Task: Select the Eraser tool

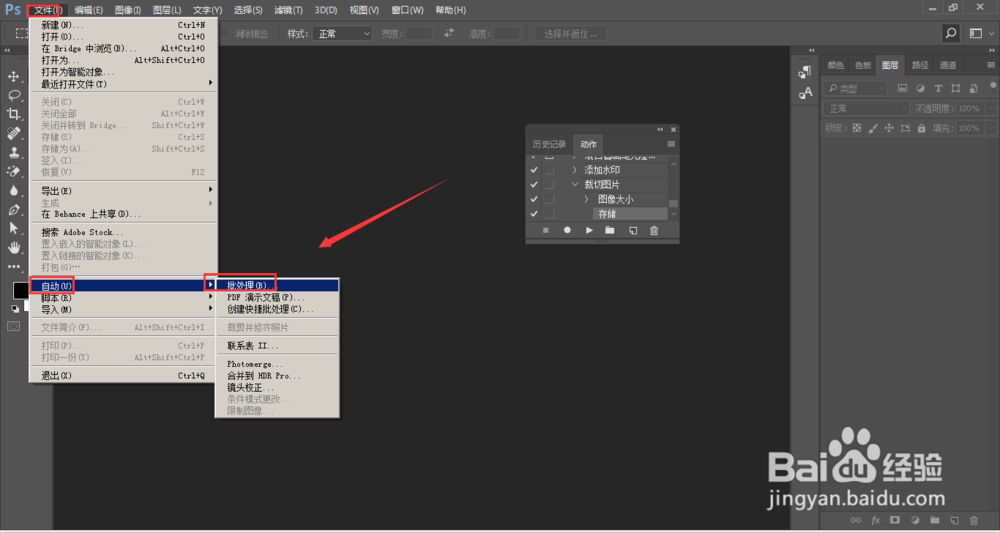Action: tap(13, 172)
